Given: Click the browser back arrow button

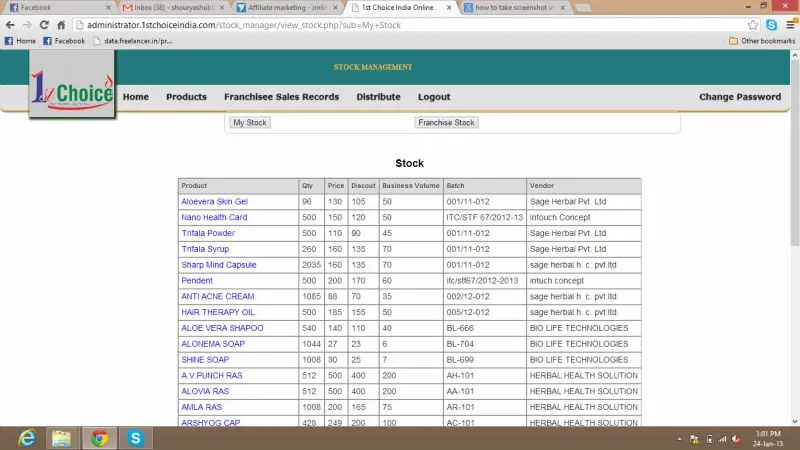Looking at the screenshot, I should (x=10, y=24).
